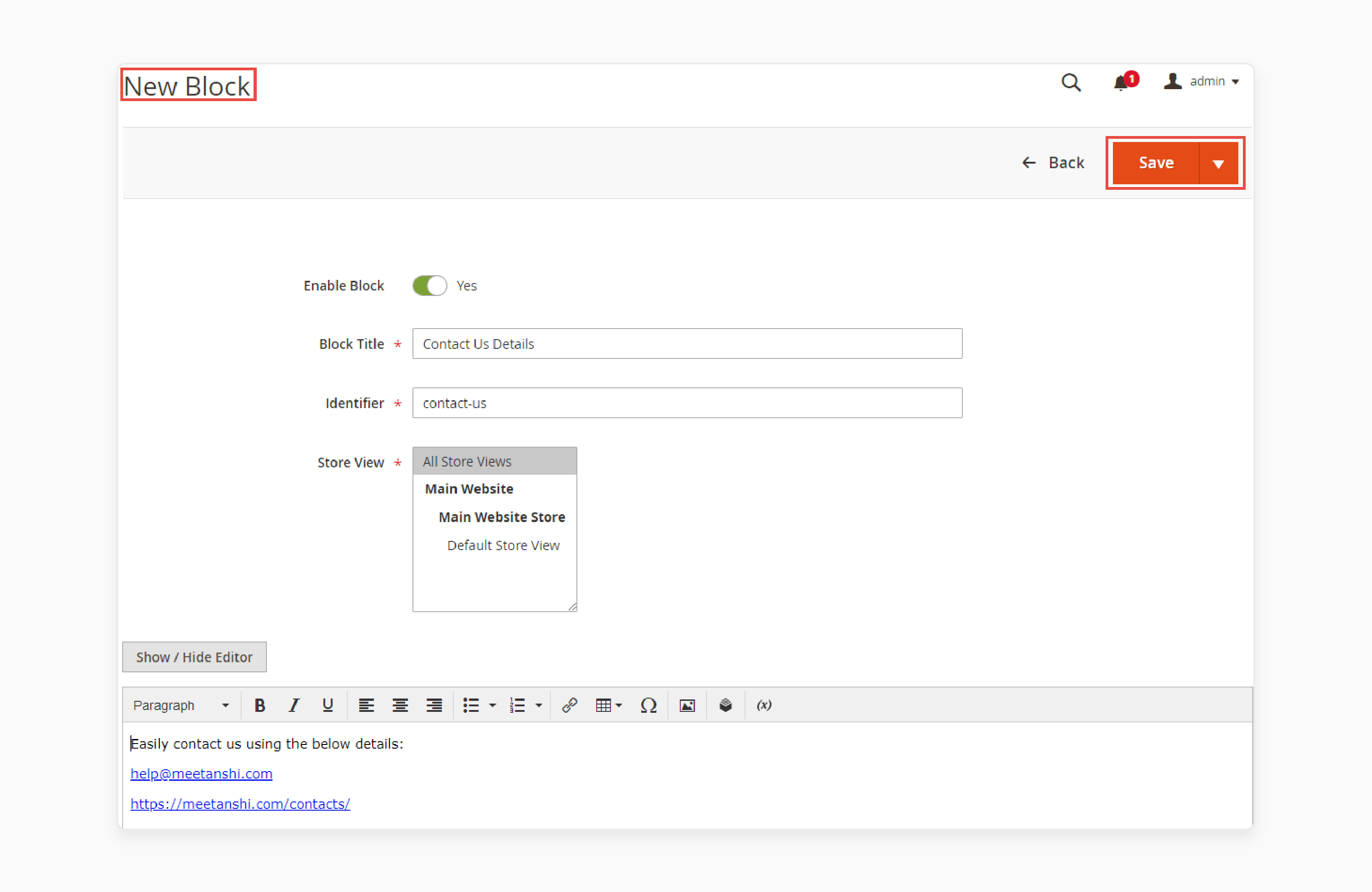Image resolution: width=1372 pixels, height=892 pixels.
Task: Open the admin search magnifier
Action: [1071, 82]
